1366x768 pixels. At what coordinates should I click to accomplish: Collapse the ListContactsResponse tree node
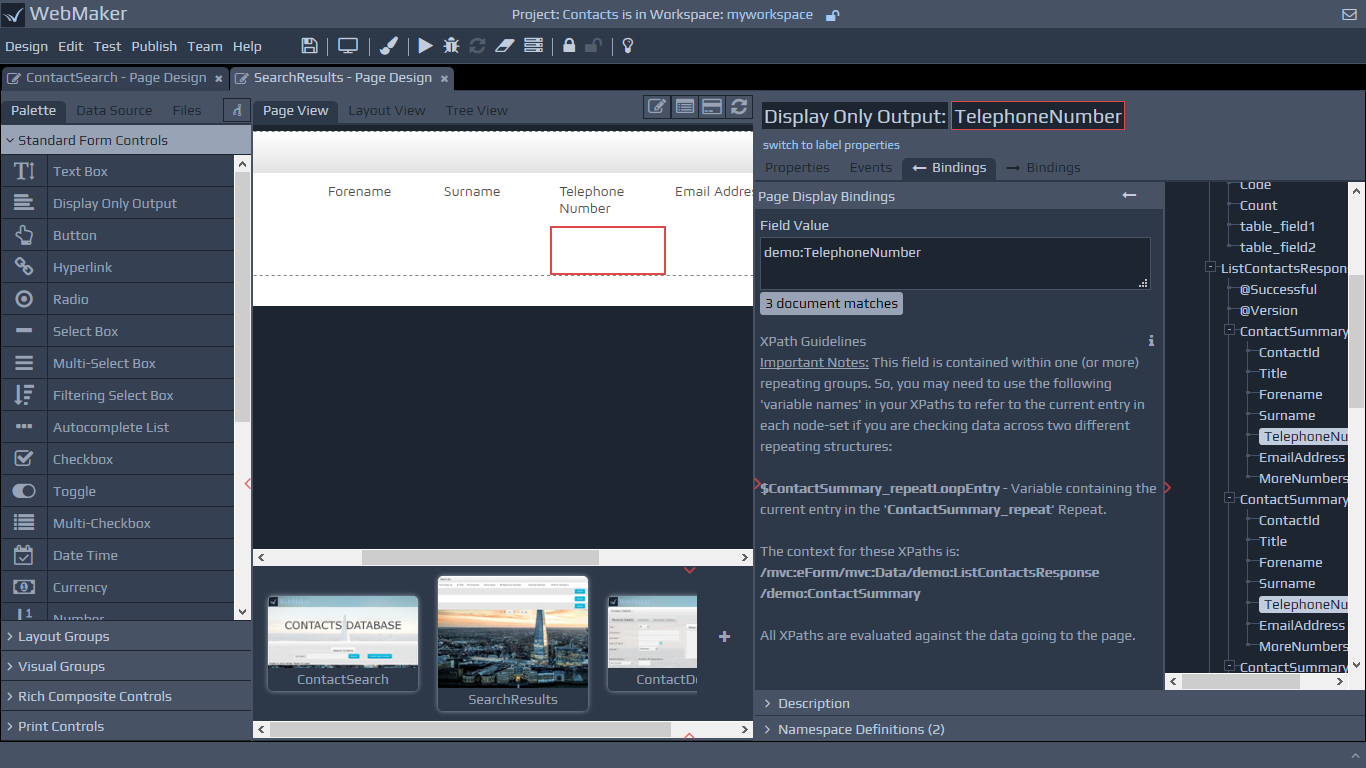pos(1210,268)
